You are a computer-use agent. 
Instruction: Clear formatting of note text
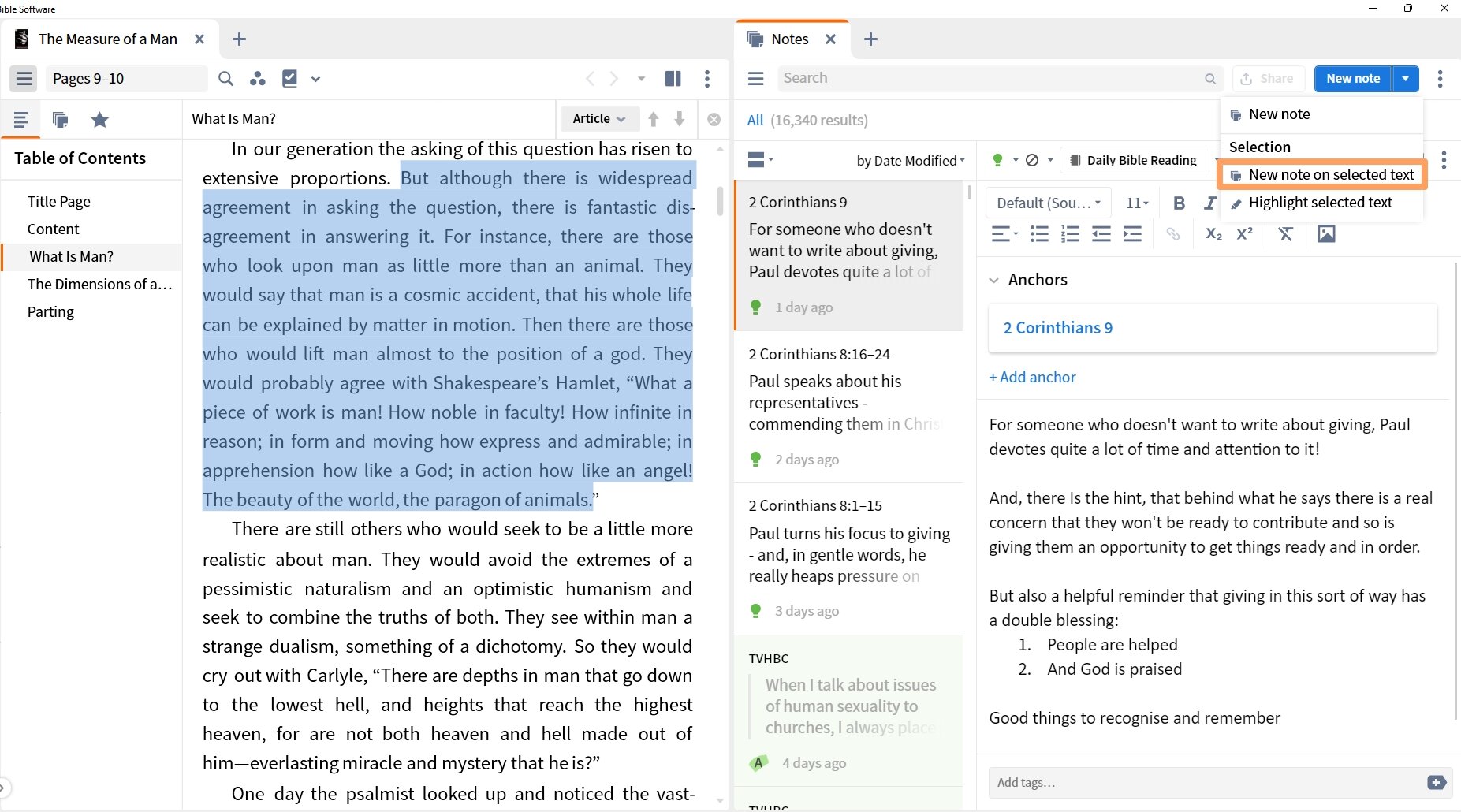tap(1285, 233)
